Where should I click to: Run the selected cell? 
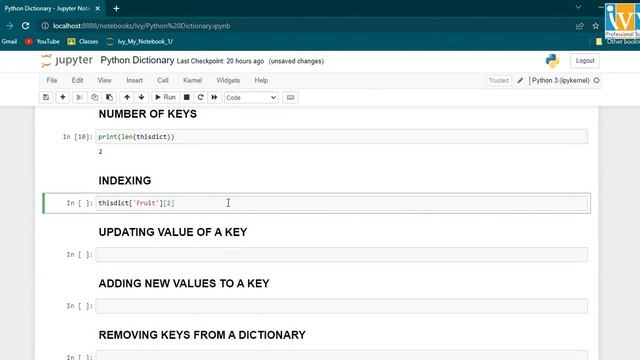click(x=165, y=98)
